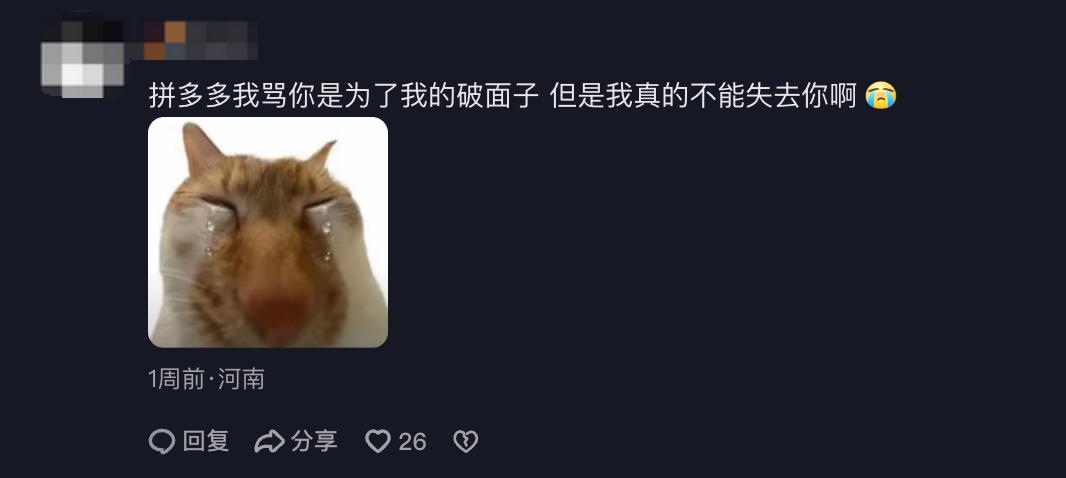Open the crying cat meme image
The height and width of the screenshot is (478, 1066).
click(268, 232)
